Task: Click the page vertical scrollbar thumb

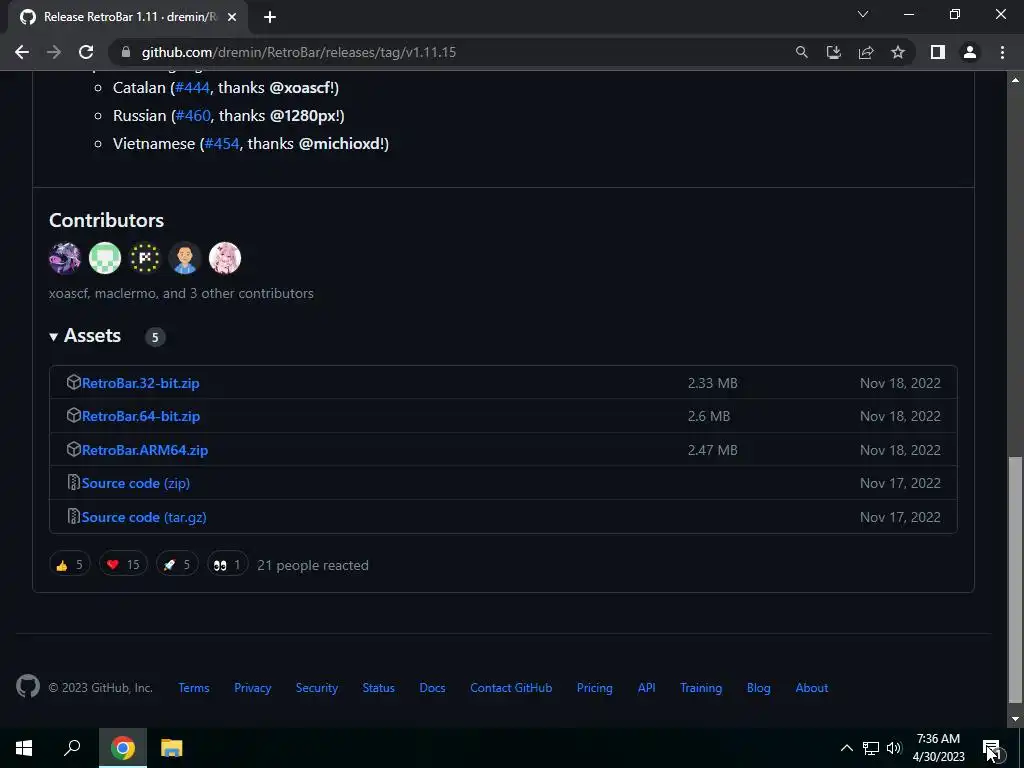Action: [x=1015, y=580]
